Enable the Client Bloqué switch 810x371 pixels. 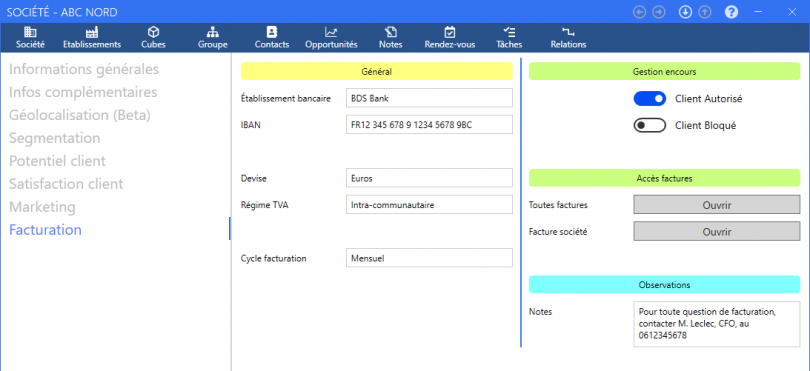point(650,125)
